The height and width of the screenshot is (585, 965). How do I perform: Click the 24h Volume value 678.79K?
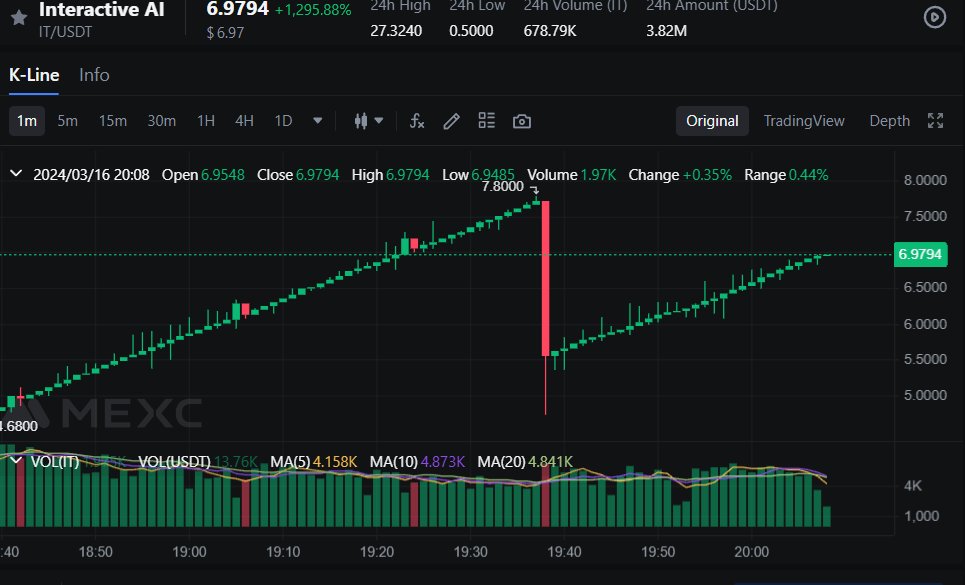coord(550,31)
